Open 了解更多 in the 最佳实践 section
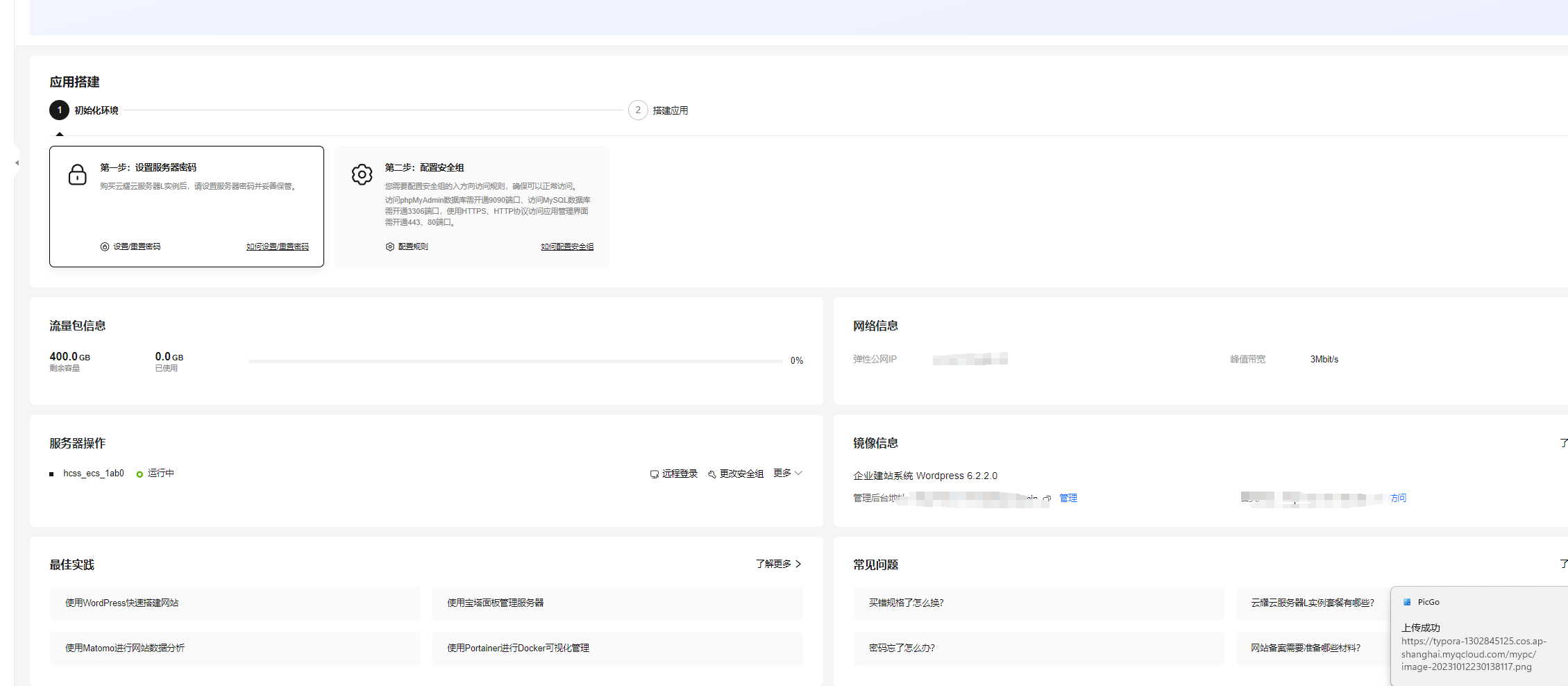Image resolution: width=1568 pixels, height=686 pixels. pyautogui.click(x=778, y=564)
